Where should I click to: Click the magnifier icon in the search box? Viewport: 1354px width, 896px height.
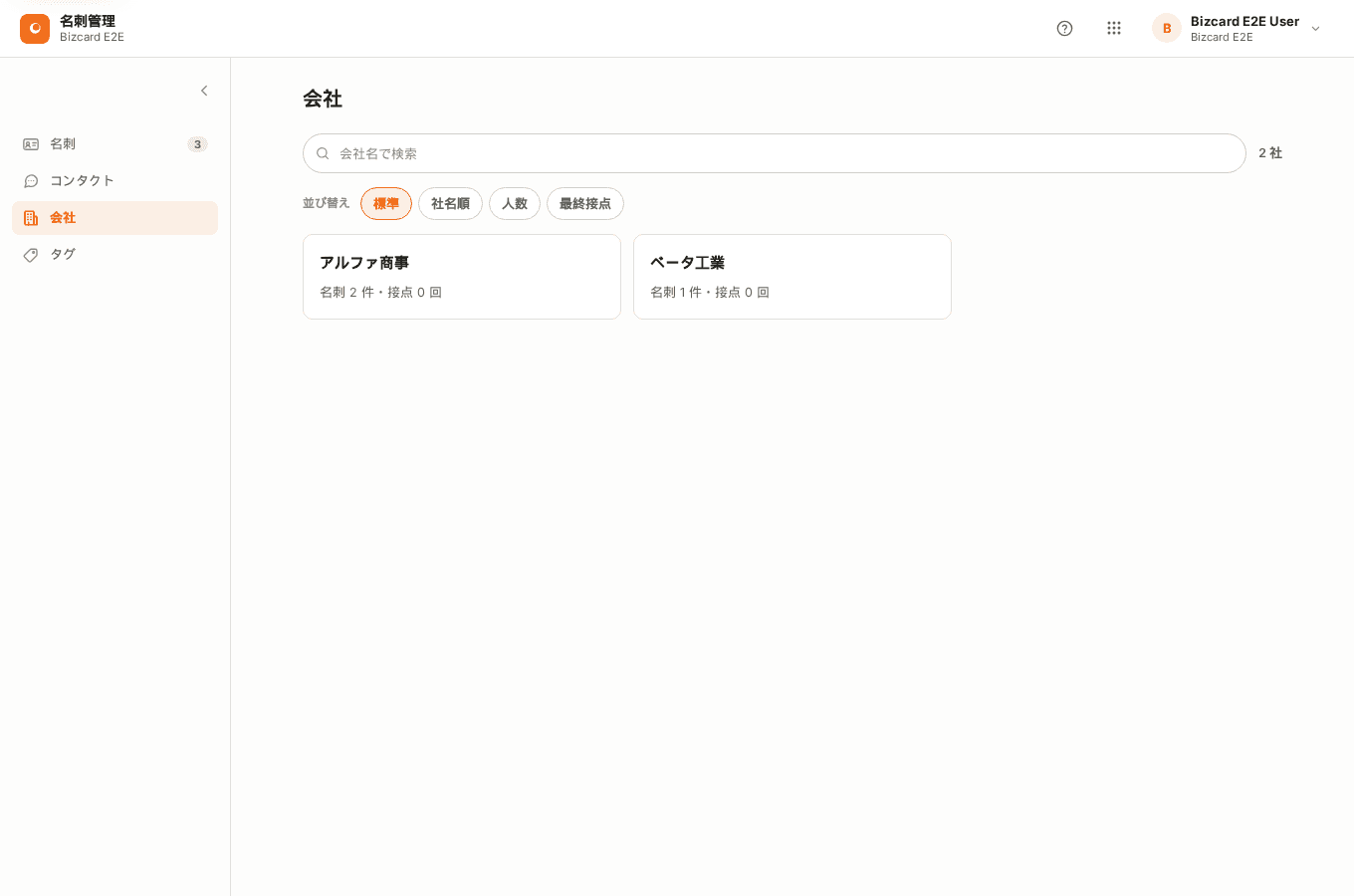point(323,153)
